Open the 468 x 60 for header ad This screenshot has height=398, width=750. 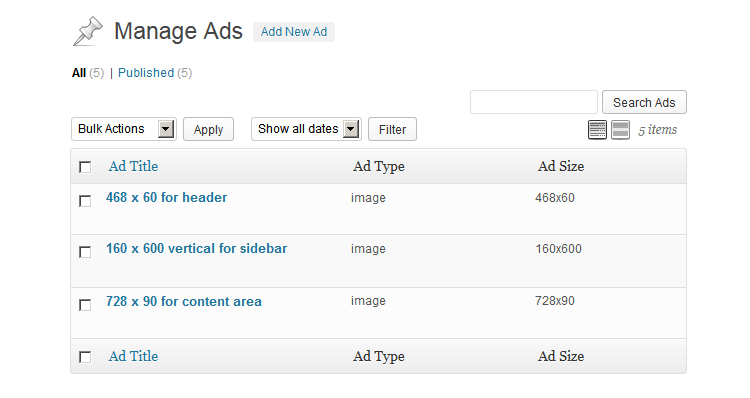click(x=166, y=198)
